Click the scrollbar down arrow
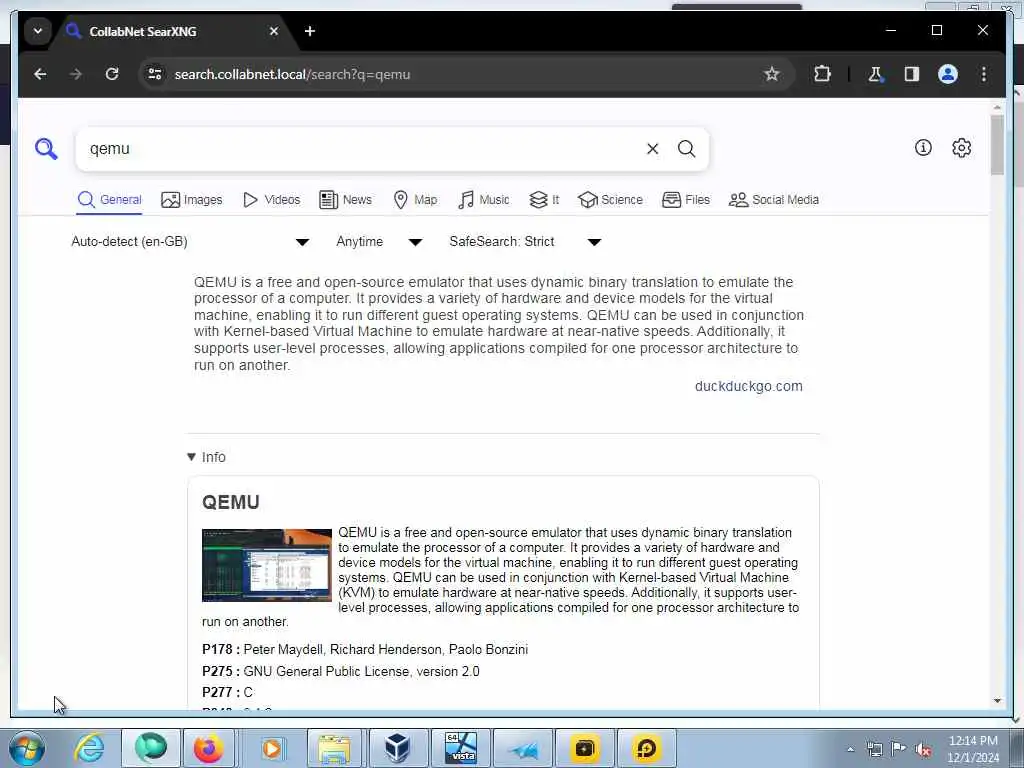Image resolution: width=1024 pixels, height=768 pixels. 997,701
